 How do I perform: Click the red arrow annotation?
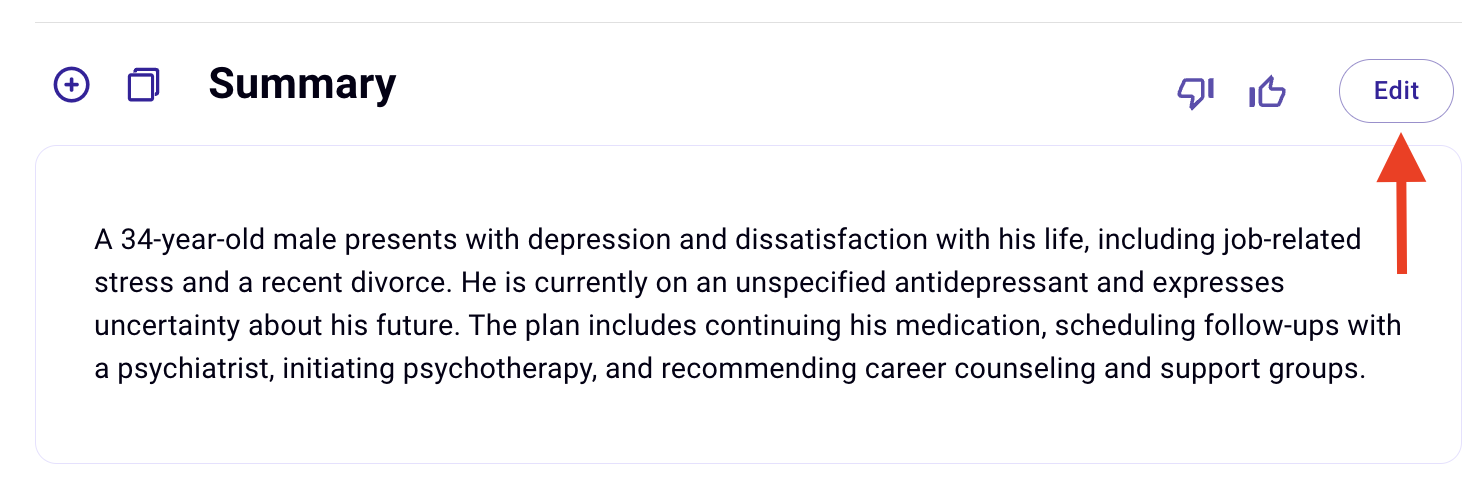point(1401,202)
